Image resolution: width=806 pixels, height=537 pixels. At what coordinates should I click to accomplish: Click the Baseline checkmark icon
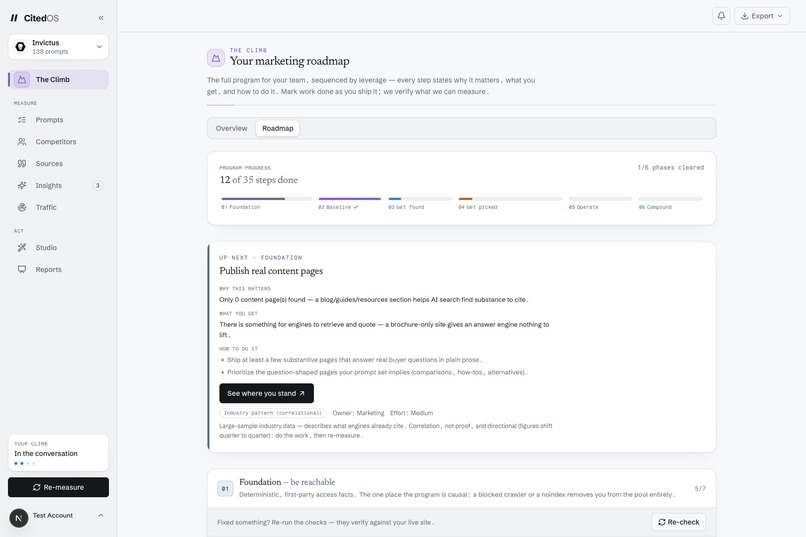click(356, 207)
